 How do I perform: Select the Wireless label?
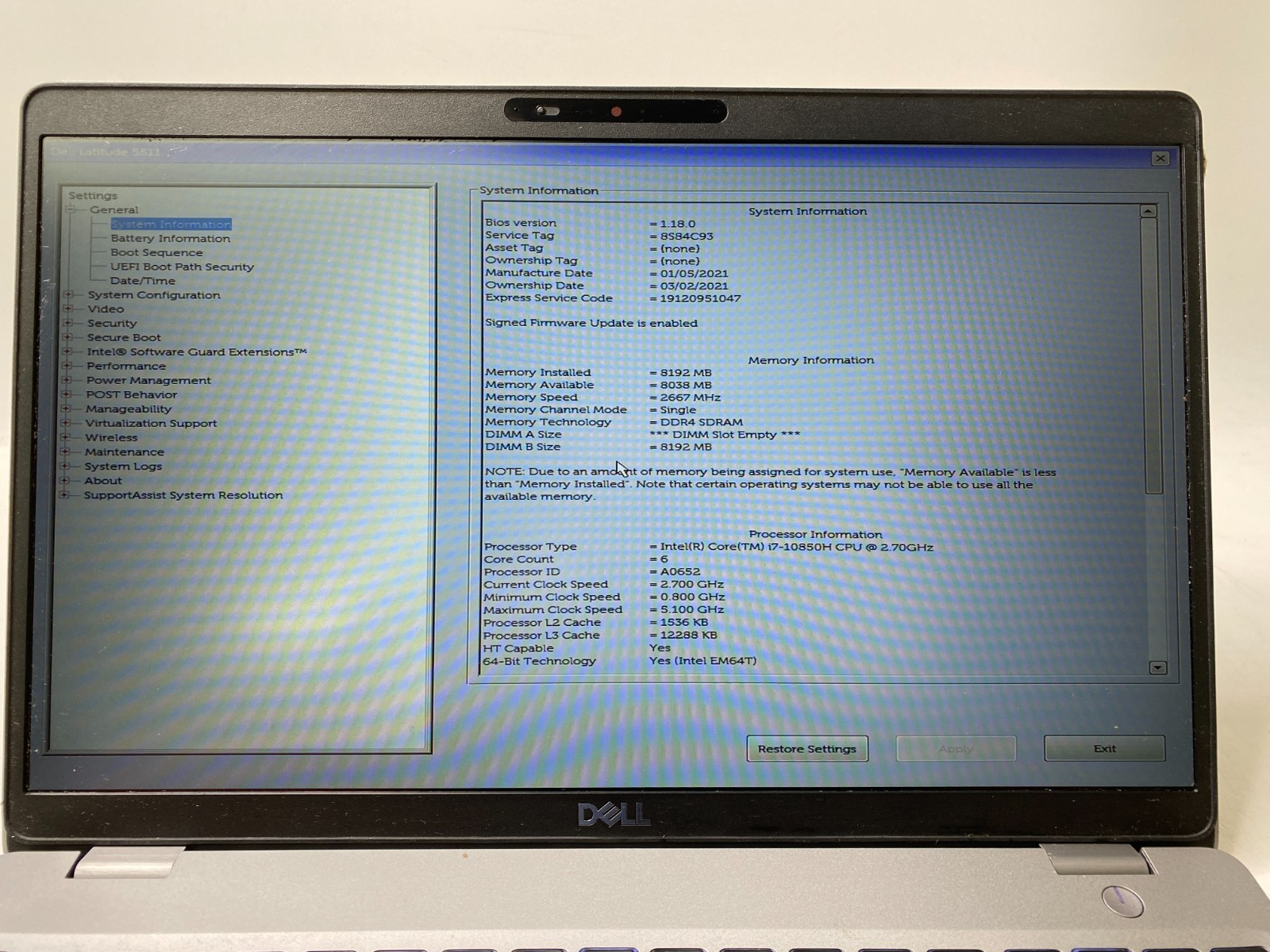click(x=111, y=437)
